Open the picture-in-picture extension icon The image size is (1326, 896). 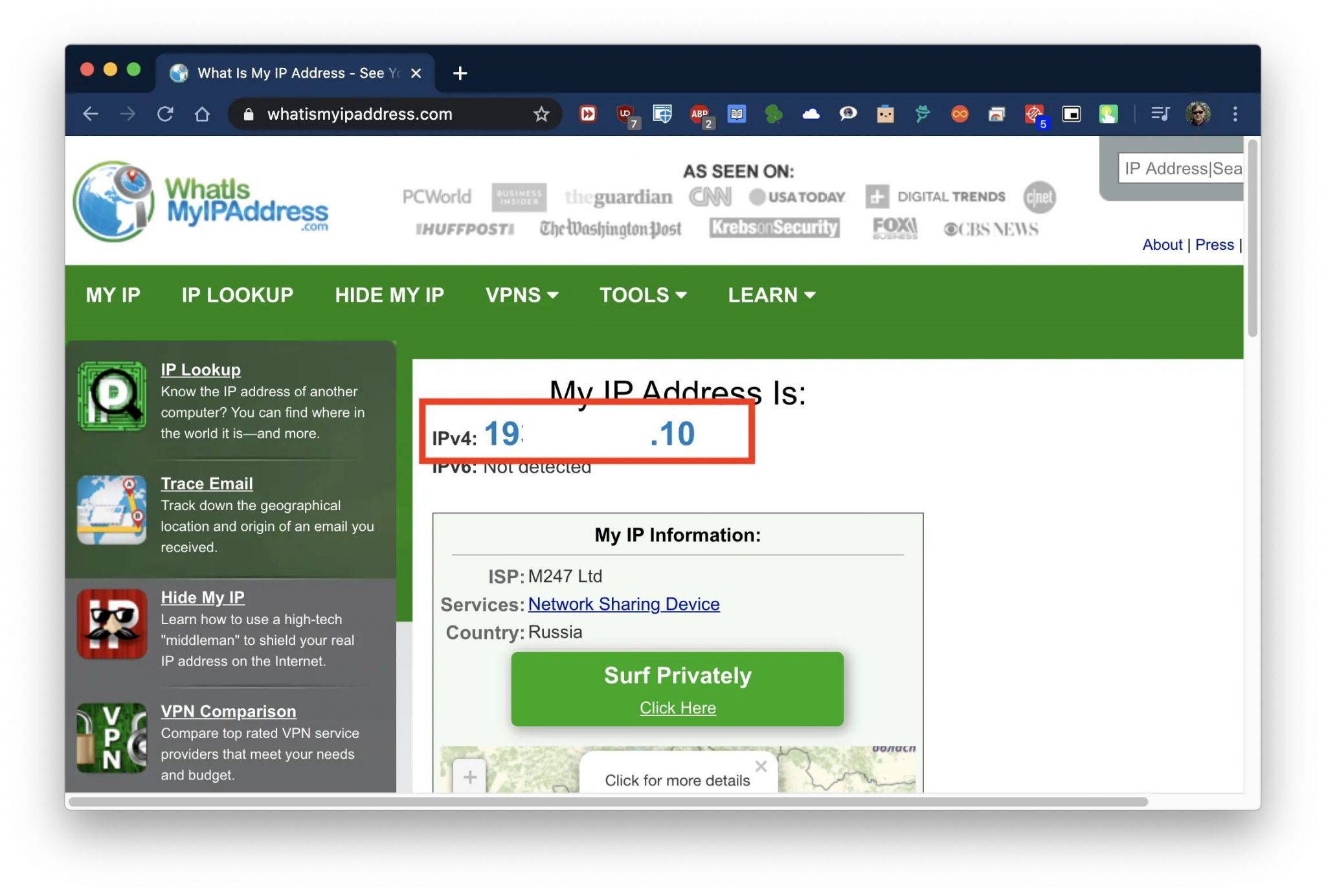click(1071, 114)
